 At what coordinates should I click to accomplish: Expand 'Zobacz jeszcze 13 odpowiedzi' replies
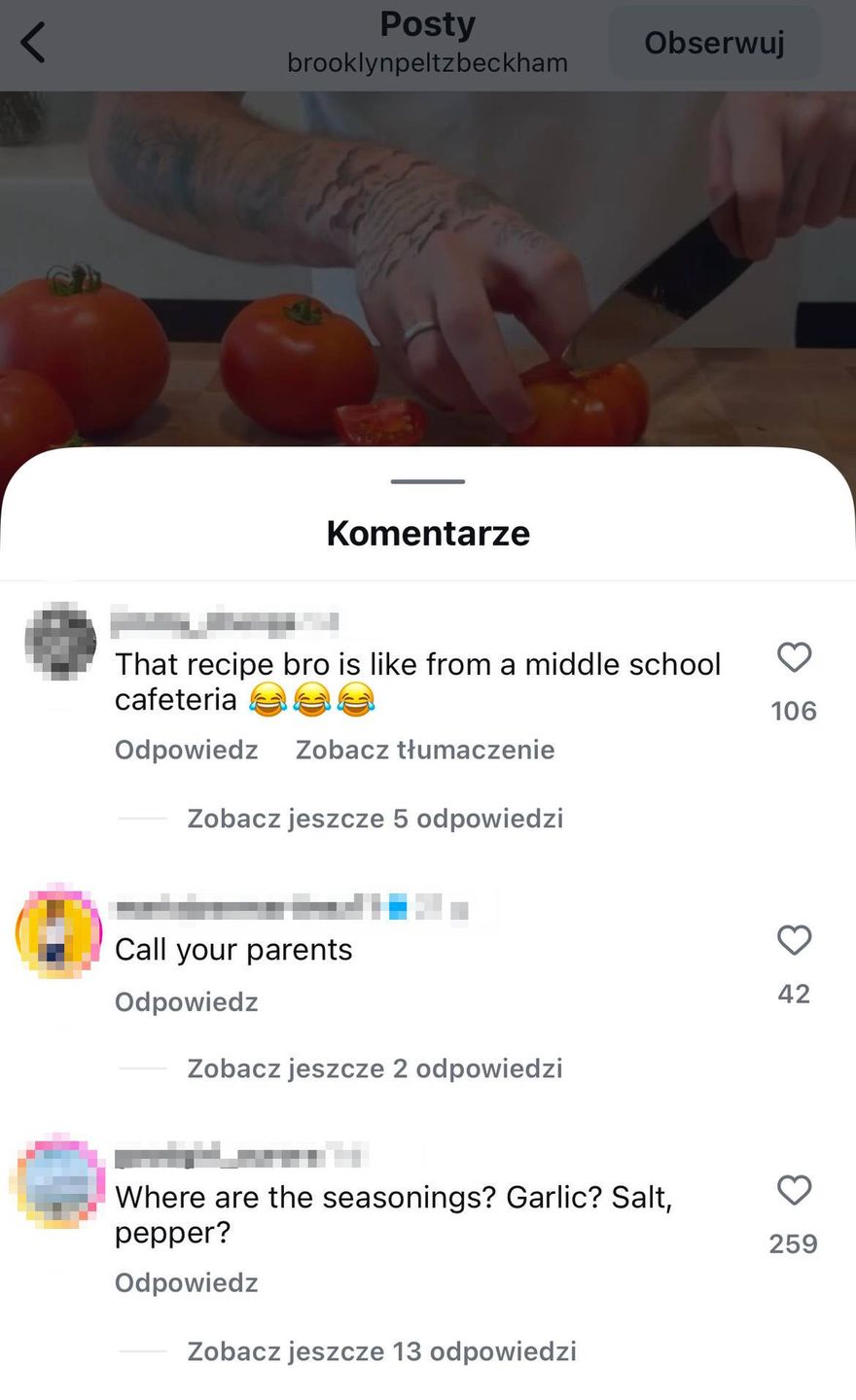pos(381,1351)
